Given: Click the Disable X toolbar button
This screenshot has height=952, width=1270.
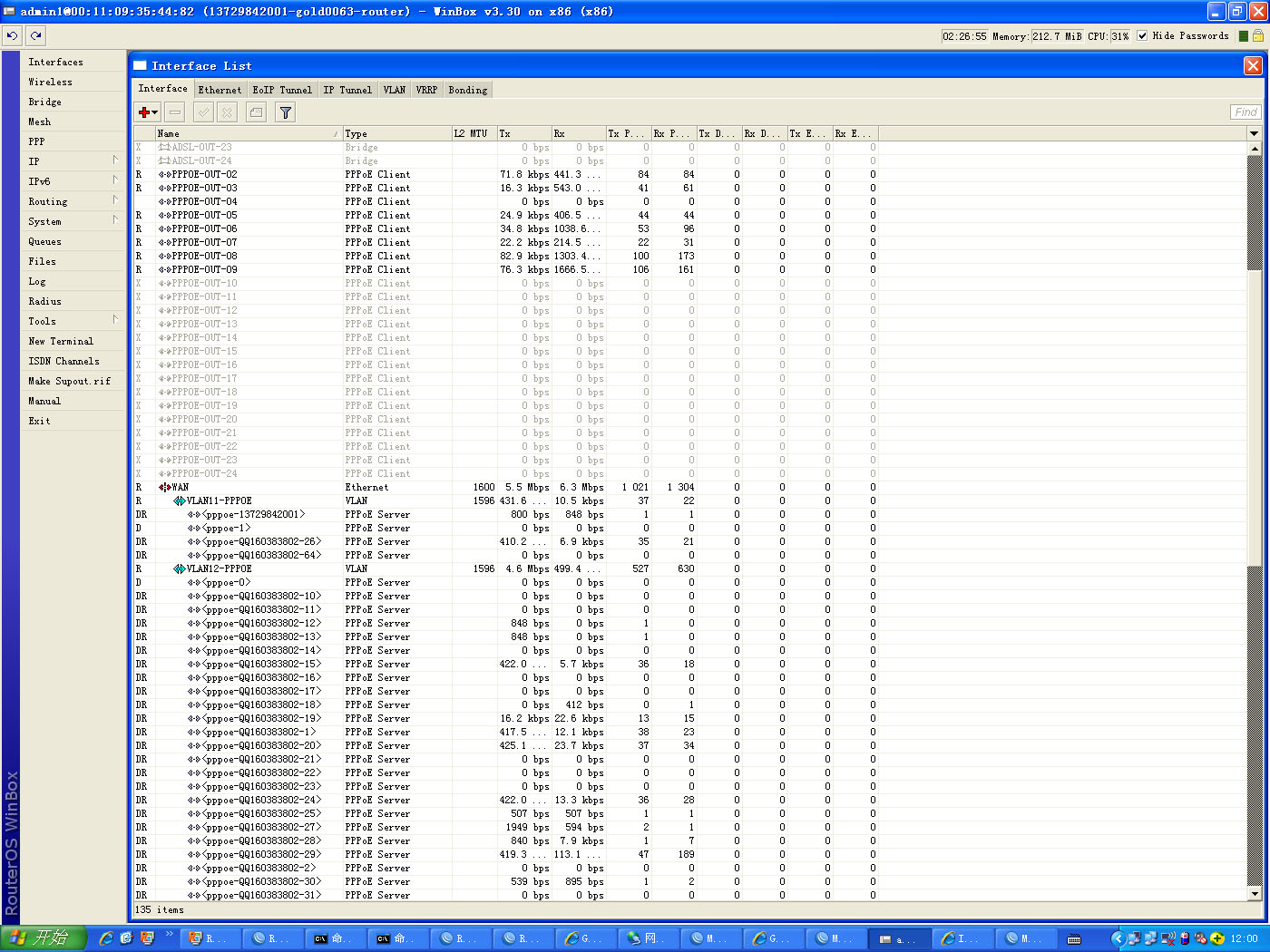Looking at the screenshot, I should pos(228,112).
